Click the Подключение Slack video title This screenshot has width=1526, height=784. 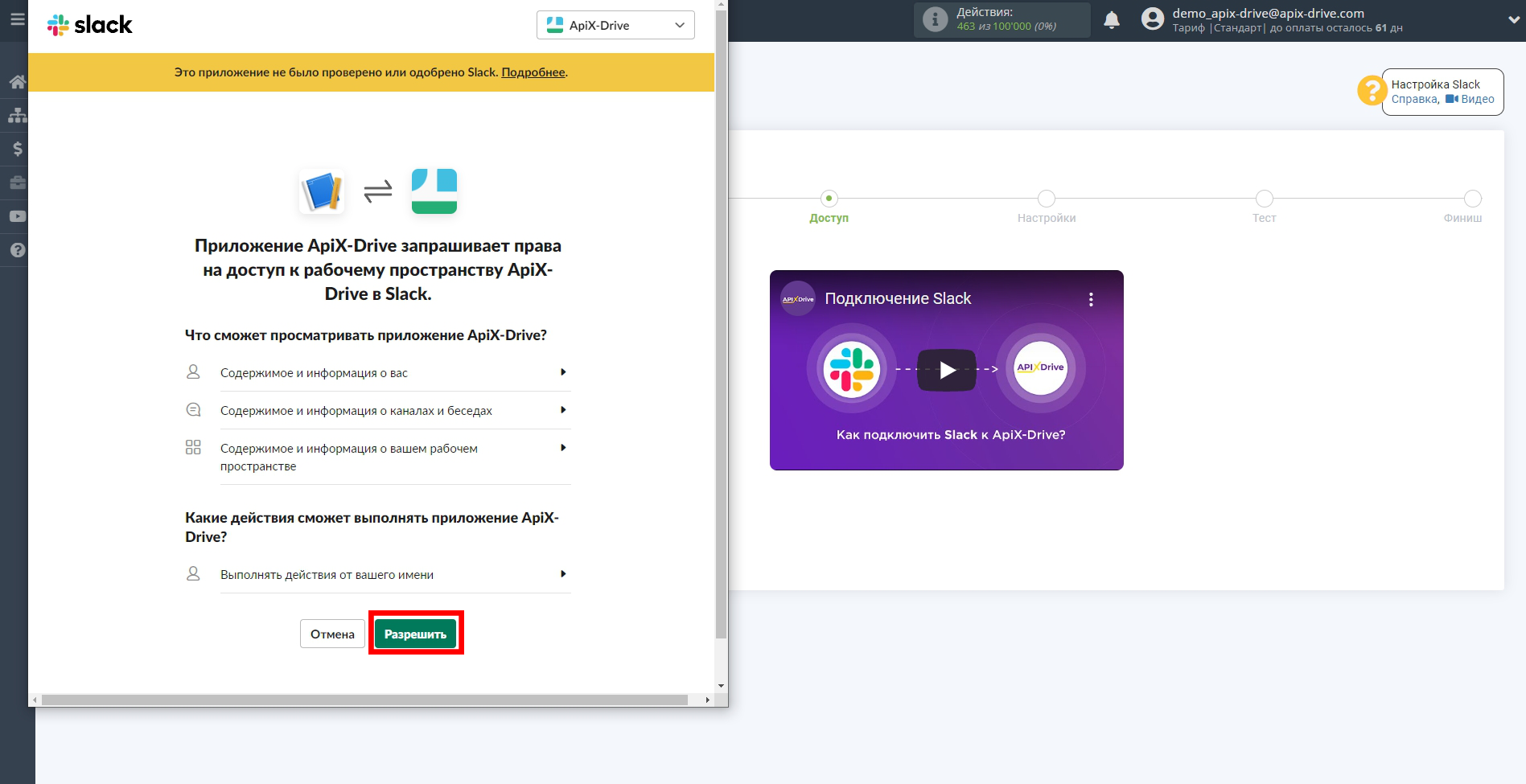pos(898,298)
